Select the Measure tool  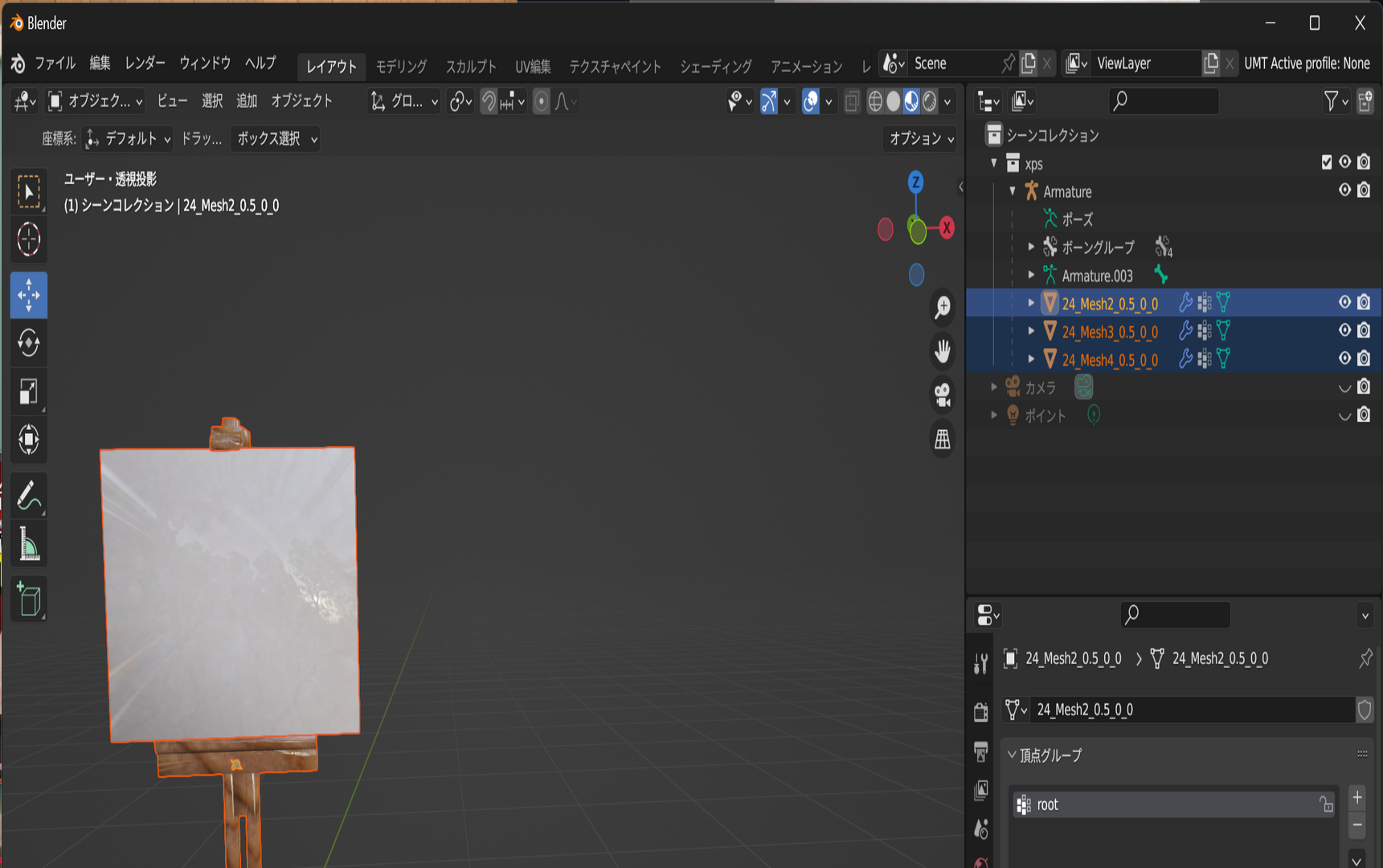[29, 544]
